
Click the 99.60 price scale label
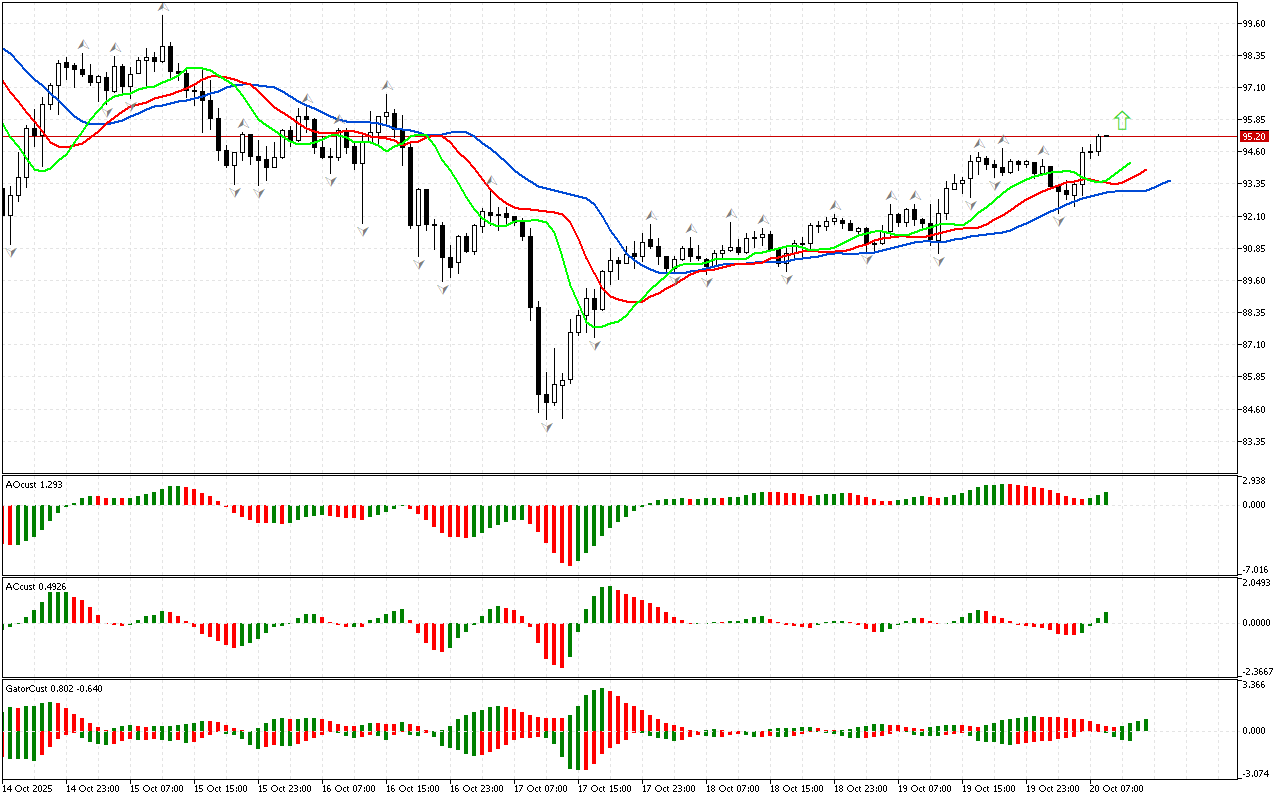point(1252,23)
